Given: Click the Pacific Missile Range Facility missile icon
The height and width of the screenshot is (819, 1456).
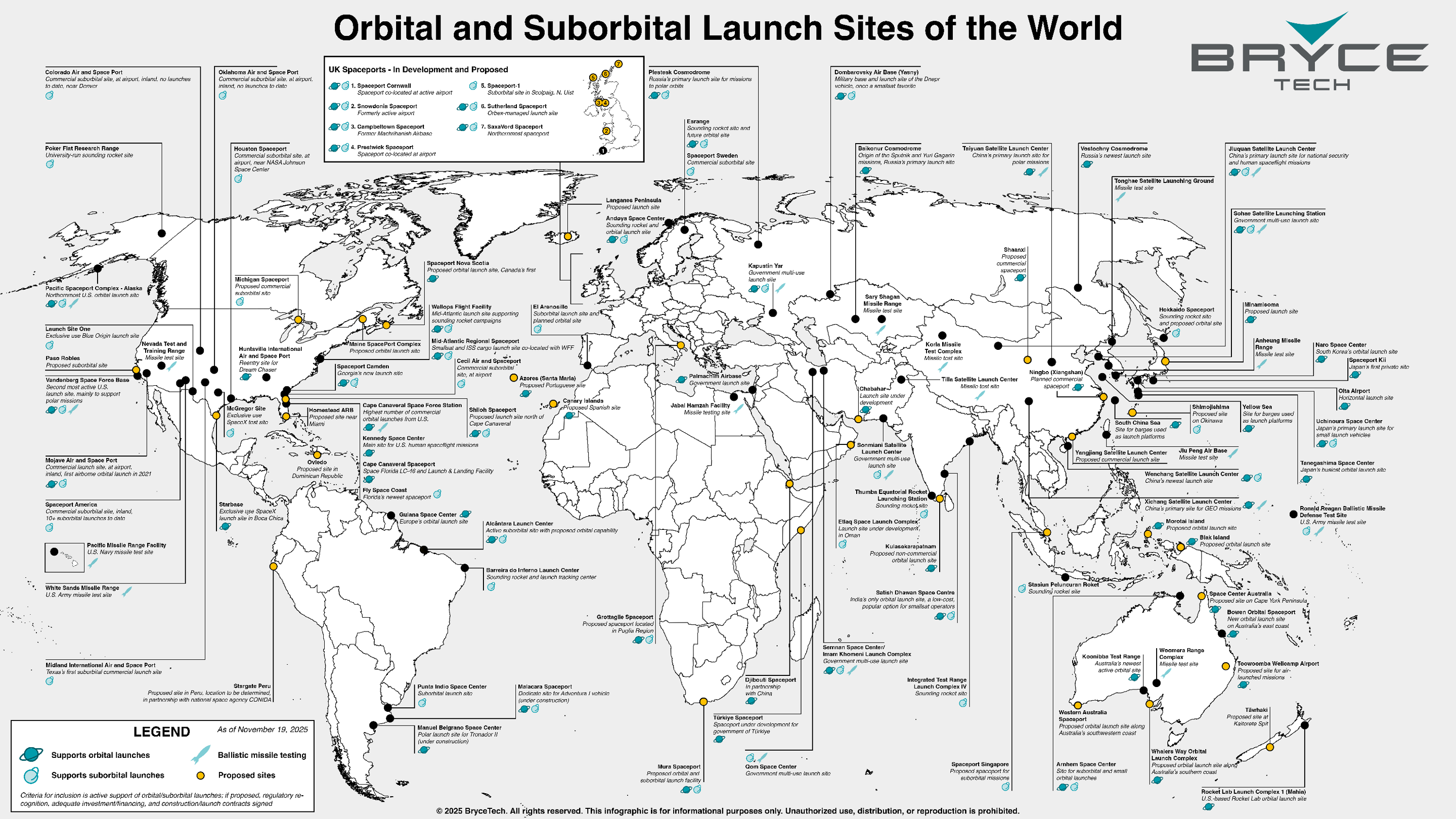Looking at the screenshot, I should pyautogui.click(x=93, y=562).
